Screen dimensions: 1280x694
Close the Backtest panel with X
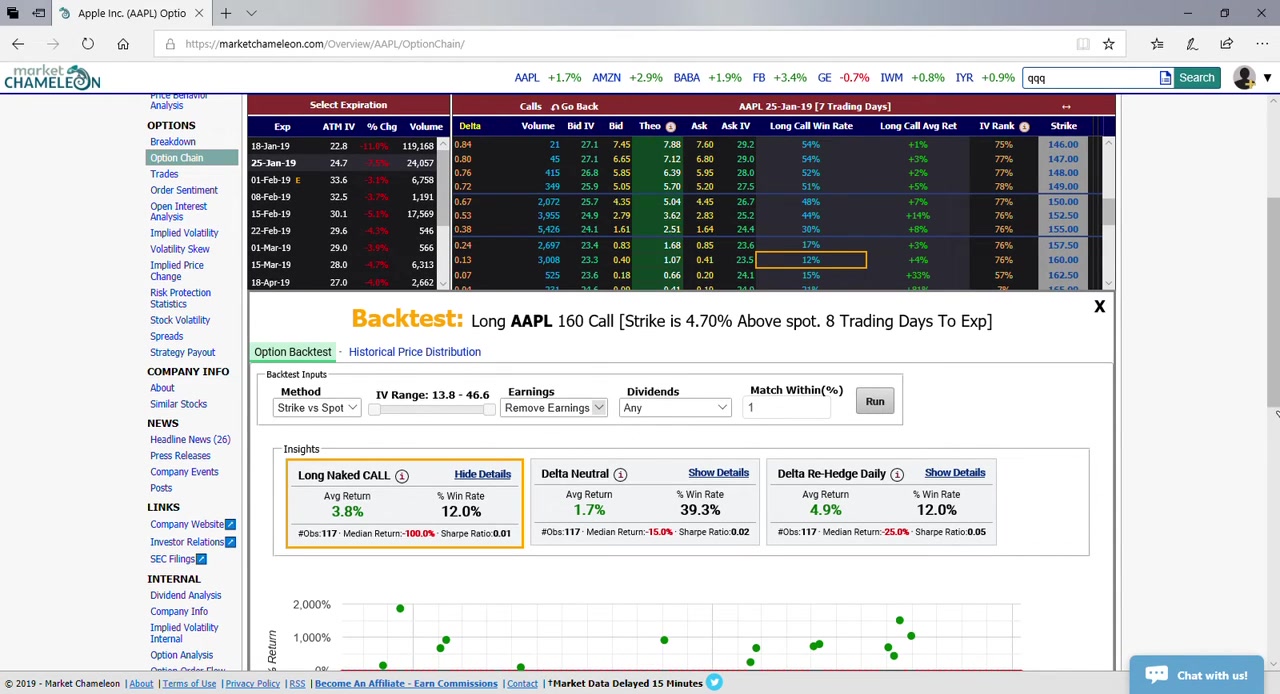1099,307
